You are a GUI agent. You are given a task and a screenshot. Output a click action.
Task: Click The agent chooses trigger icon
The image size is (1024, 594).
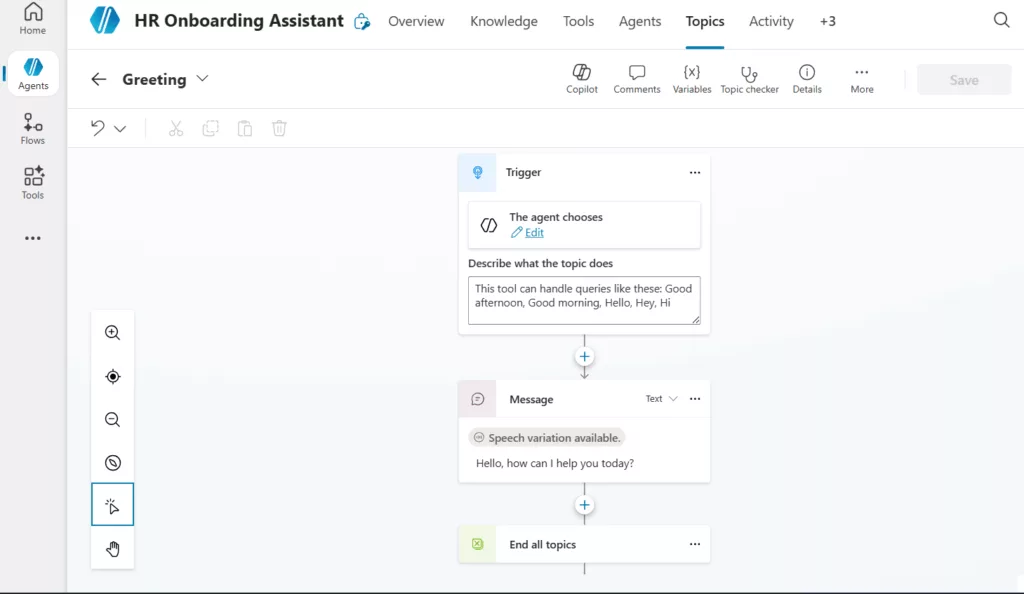pos(488,225)
